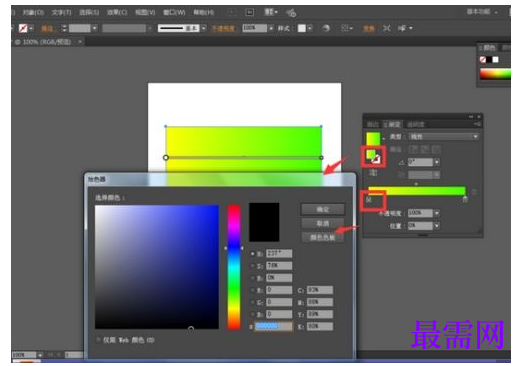The width and height of the screenshot is (523, 366).
Task: Click the first stroke-gradient mode button
Action: pyautogui.click(x=414, y=149)
